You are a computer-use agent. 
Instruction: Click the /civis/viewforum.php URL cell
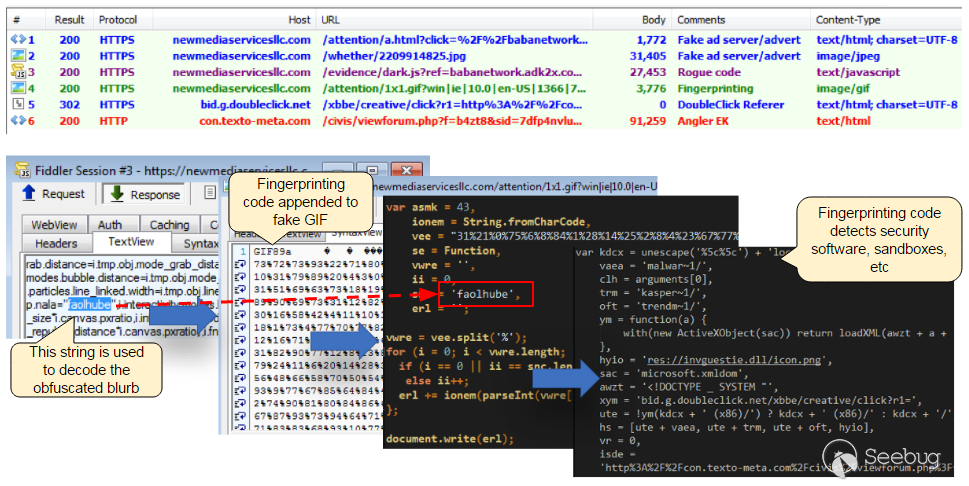[x=452, y=121]
